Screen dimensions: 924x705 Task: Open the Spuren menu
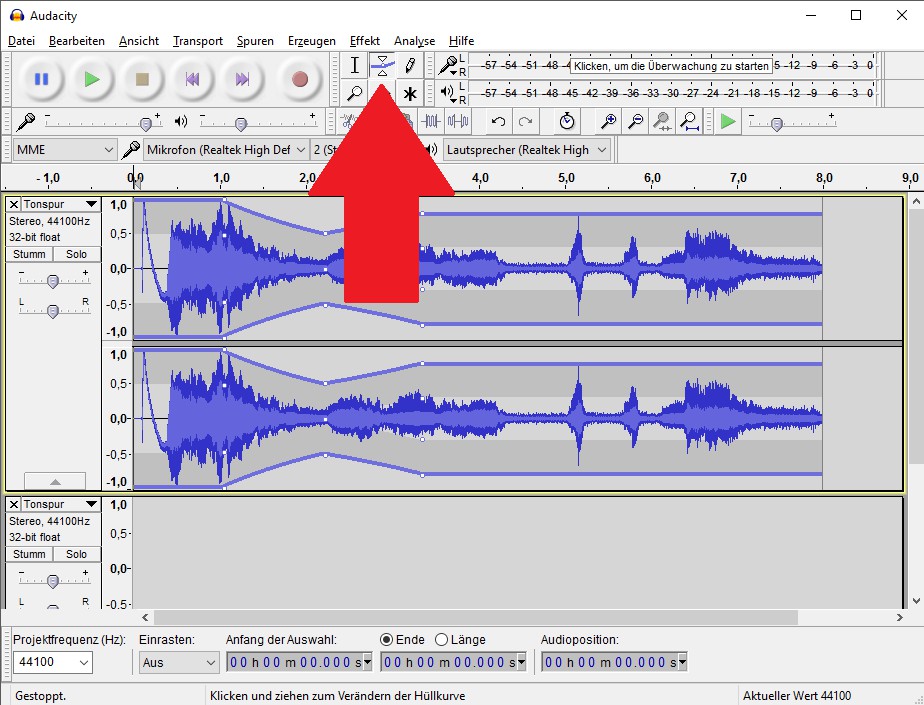pyautogui.click(x=255, y=41)
